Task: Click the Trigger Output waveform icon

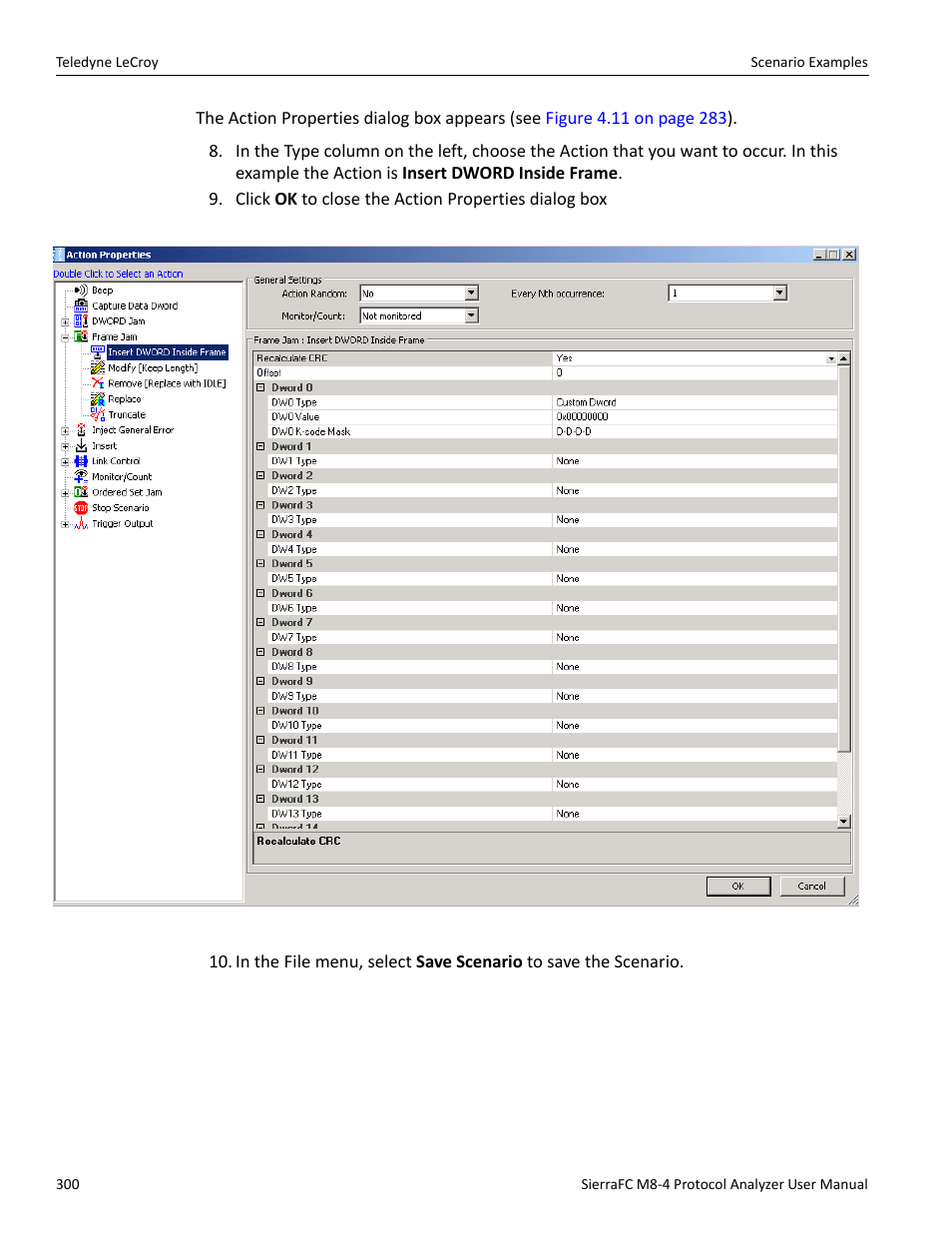Action: pos(81,524)
